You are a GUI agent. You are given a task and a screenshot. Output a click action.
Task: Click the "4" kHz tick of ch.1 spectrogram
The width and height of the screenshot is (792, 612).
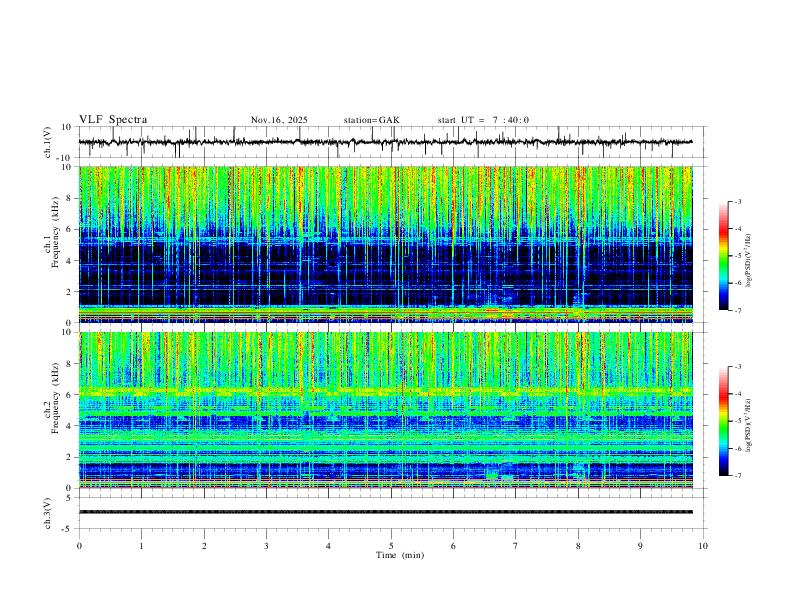coord(70,261)
